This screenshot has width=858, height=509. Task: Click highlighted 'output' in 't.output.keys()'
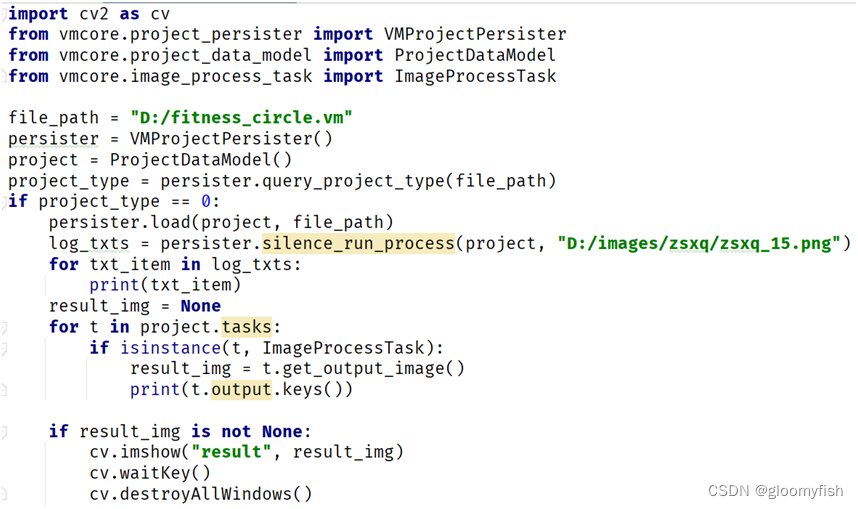pyautogui.click(x=241, y=390)
